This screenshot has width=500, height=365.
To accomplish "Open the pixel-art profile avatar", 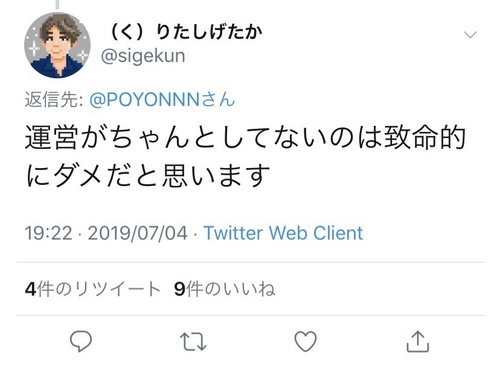I will coord(57,45).
